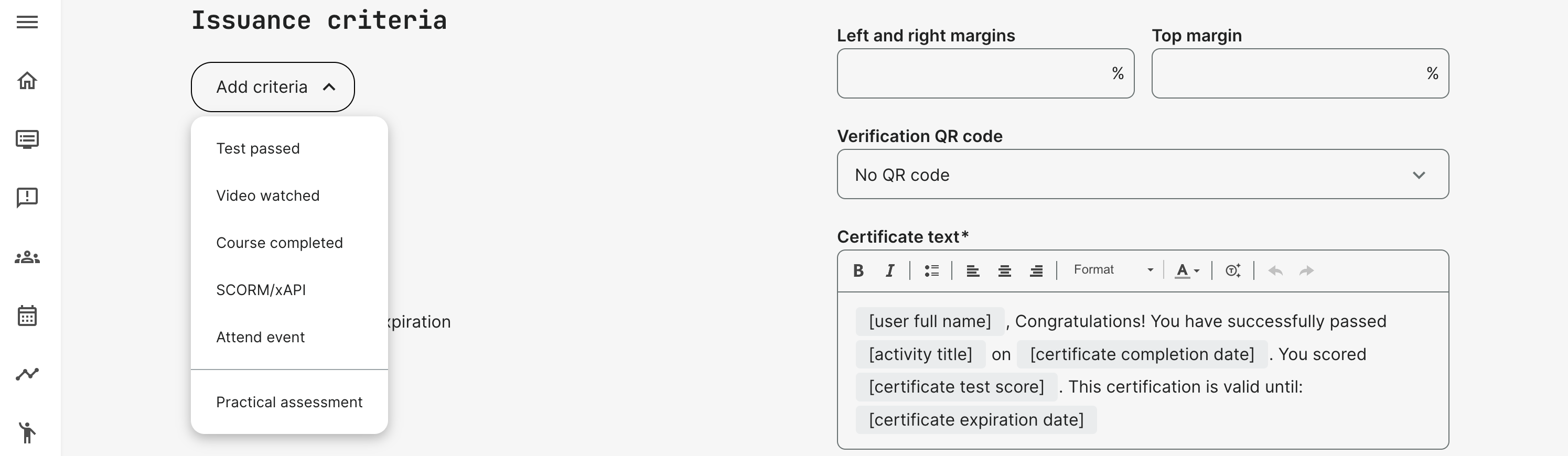
Task: Select Practical assessment option
Action: coord(289,402)
